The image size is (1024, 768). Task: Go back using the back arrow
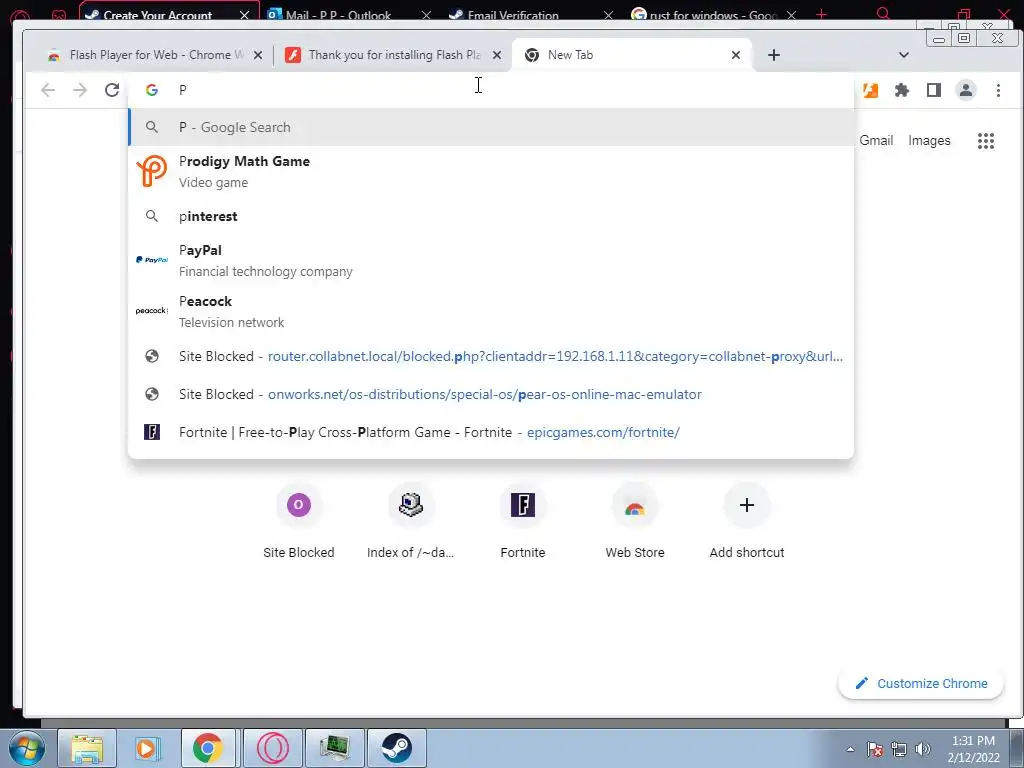48,90
